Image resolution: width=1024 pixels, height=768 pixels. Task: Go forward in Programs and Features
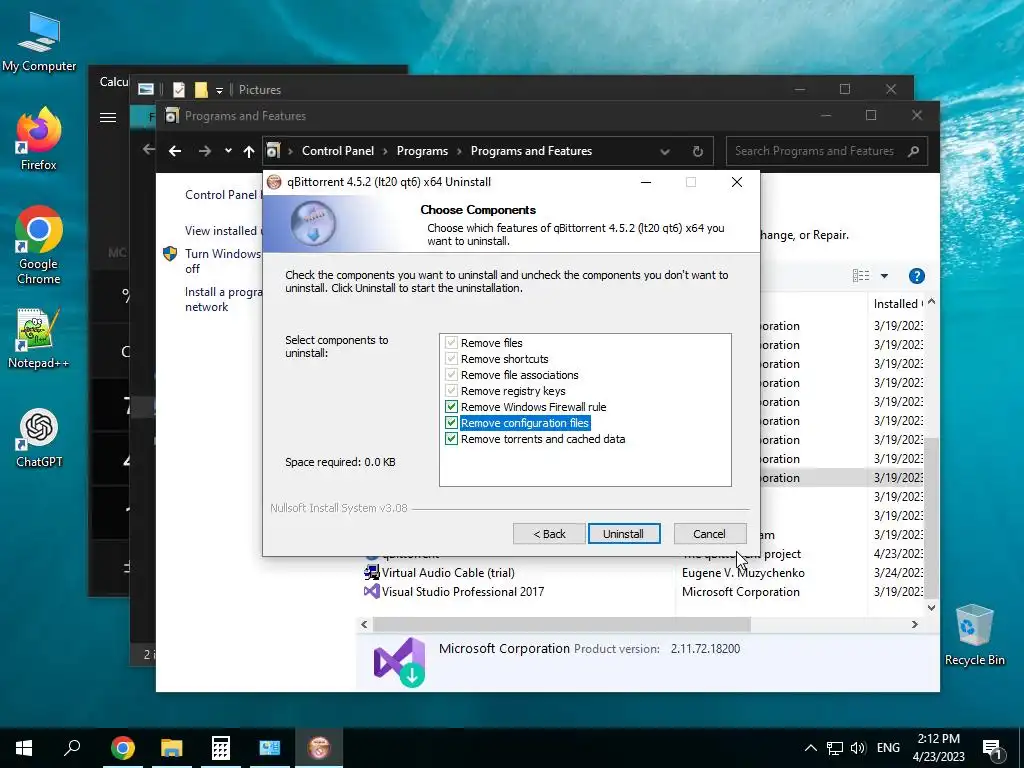205,151
